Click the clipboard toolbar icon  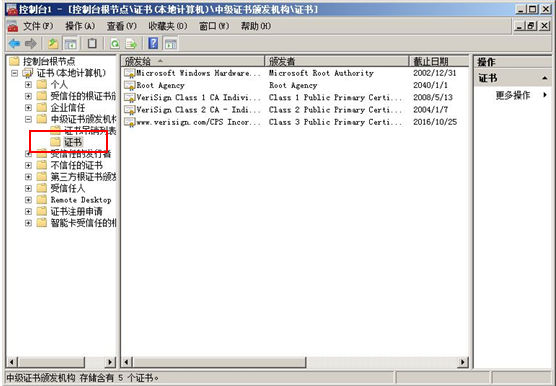click(x=92, y=44)
